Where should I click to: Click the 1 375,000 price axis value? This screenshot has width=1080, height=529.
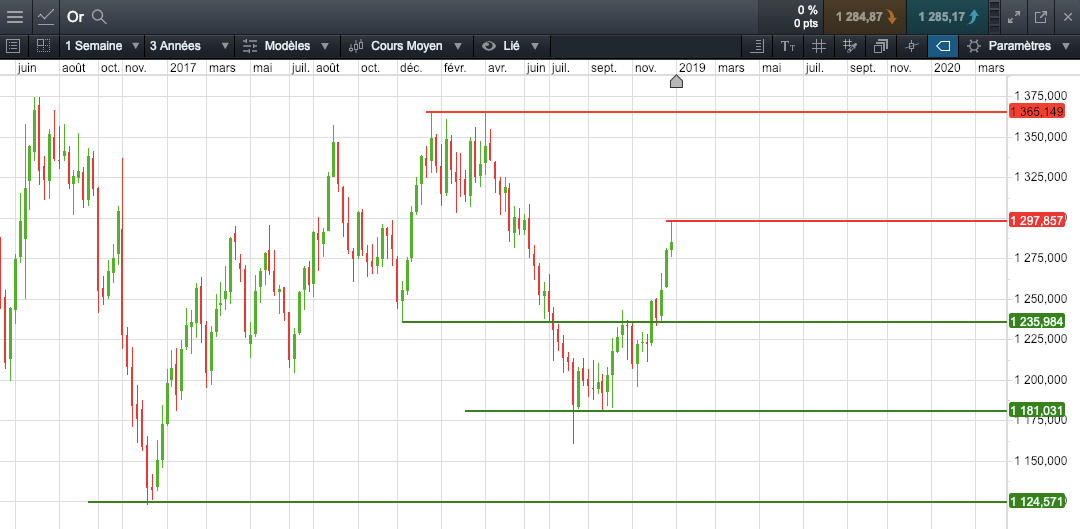pyautogui.click(x=1041, y=96)
